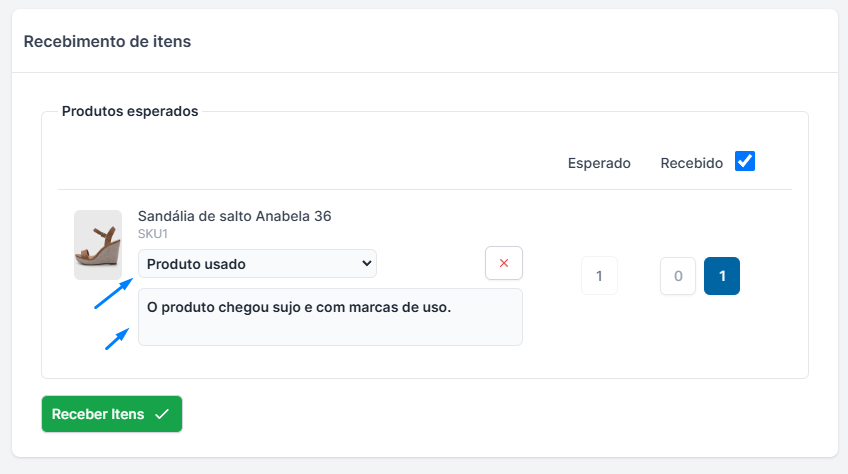Click the Produtos esperados section legend
Screen dimensions: 848x474
pyautogui.click(x=130, y=111)
